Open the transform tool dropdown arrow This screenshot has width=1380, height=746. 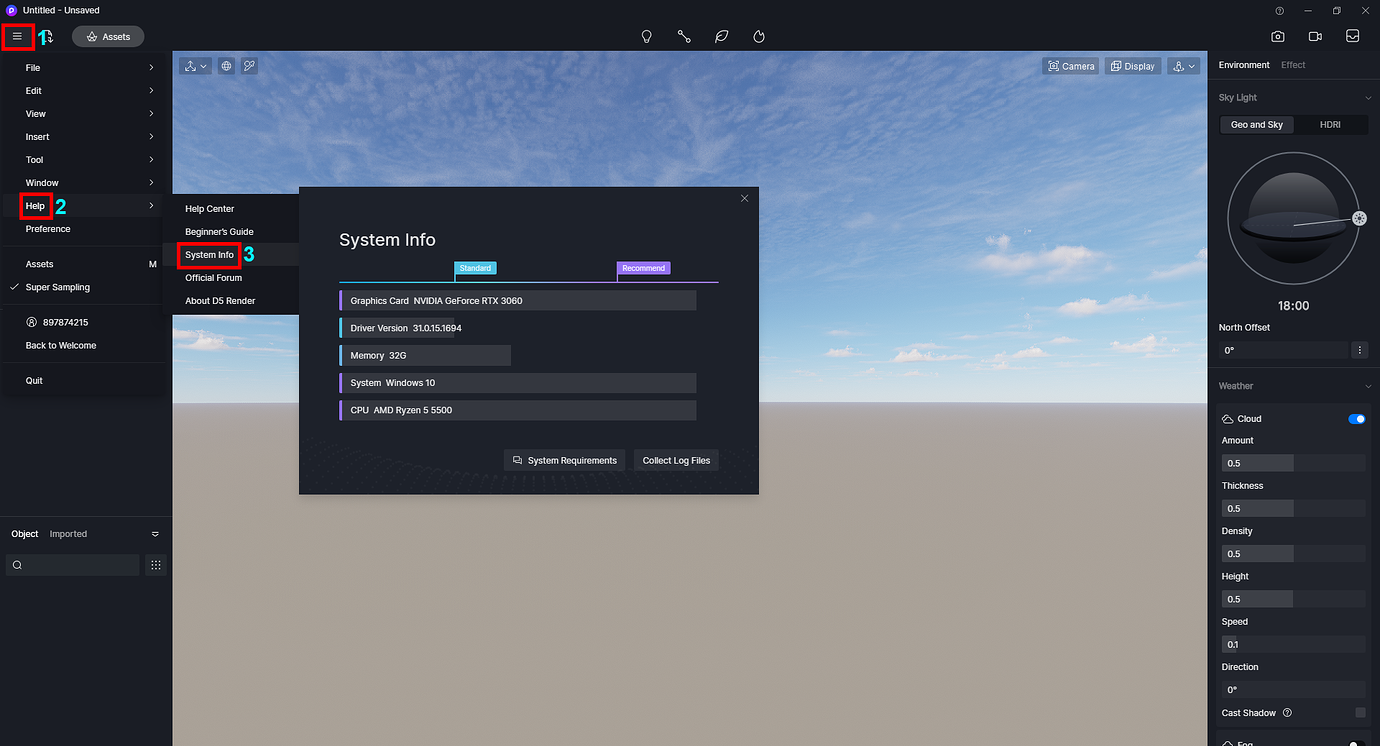pyautogui.click(x=203, y=65)
